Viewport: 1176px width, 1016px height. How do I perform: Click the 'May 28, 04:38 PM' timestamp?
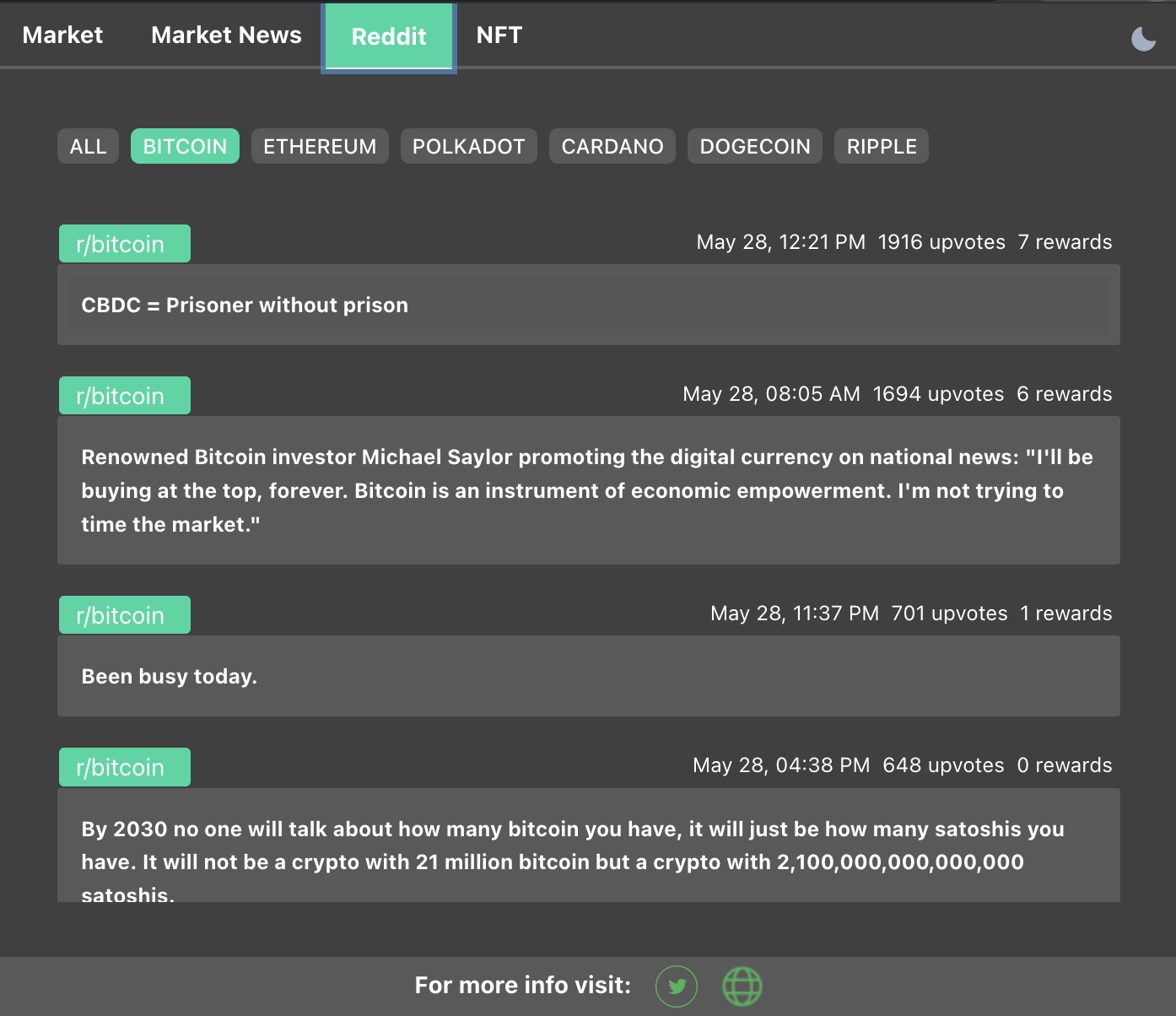click(x=781, y=765)
